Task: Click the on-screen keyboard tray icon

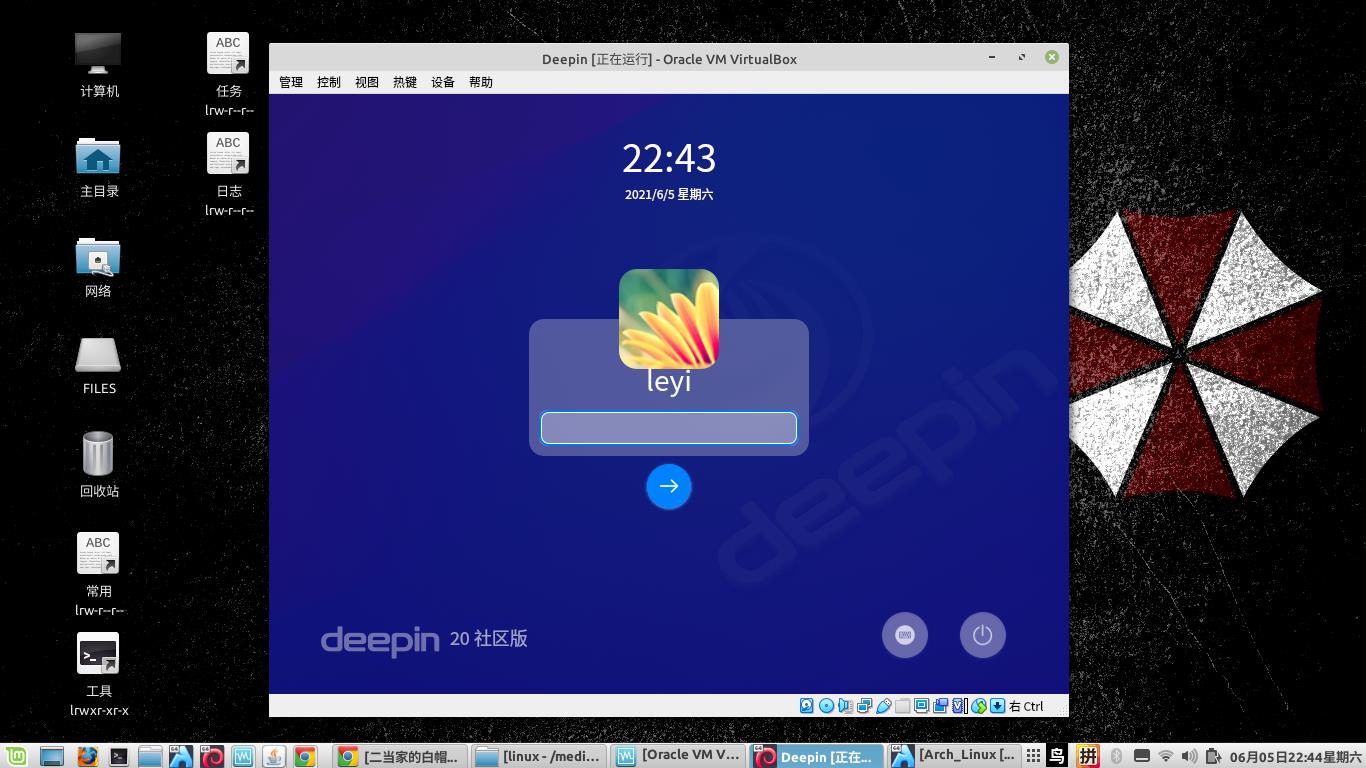Action: [x=1141, y=756]
